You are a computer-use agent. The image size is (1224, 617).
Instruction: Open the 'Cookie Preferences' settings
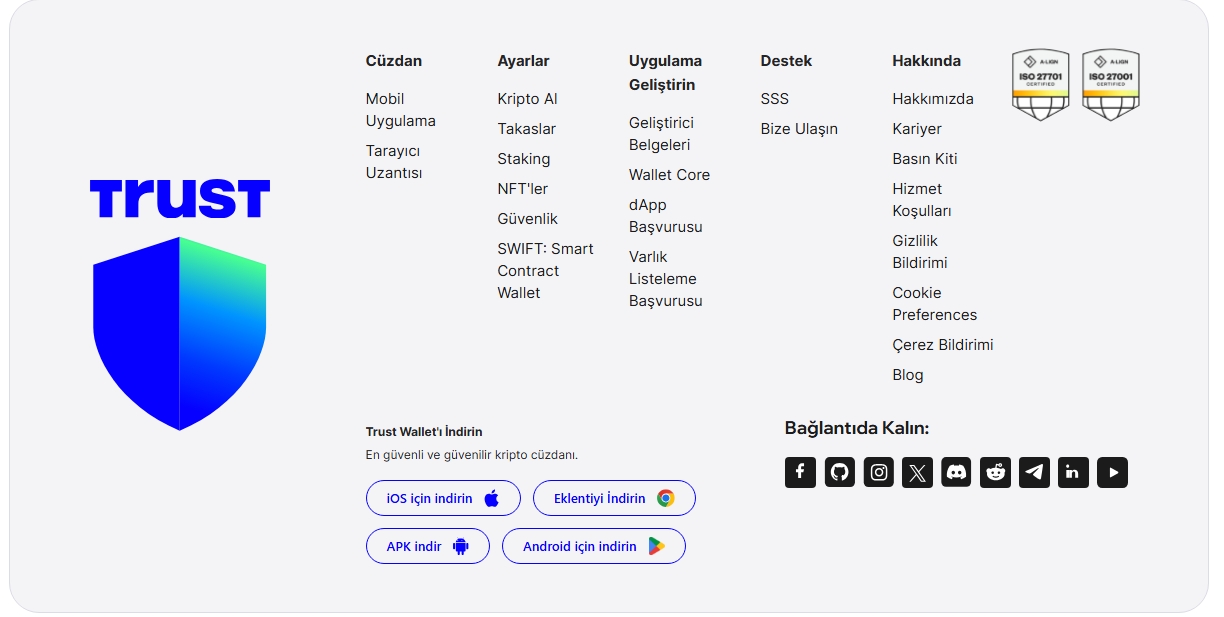pos(935,304)
